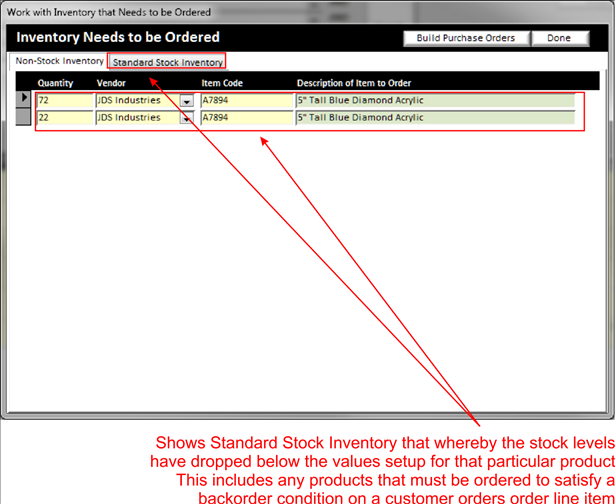
Task: Expand the vendor dropdown arrow in the 72 quantity row
Action: pyautogui.click(x=187, y=101)
